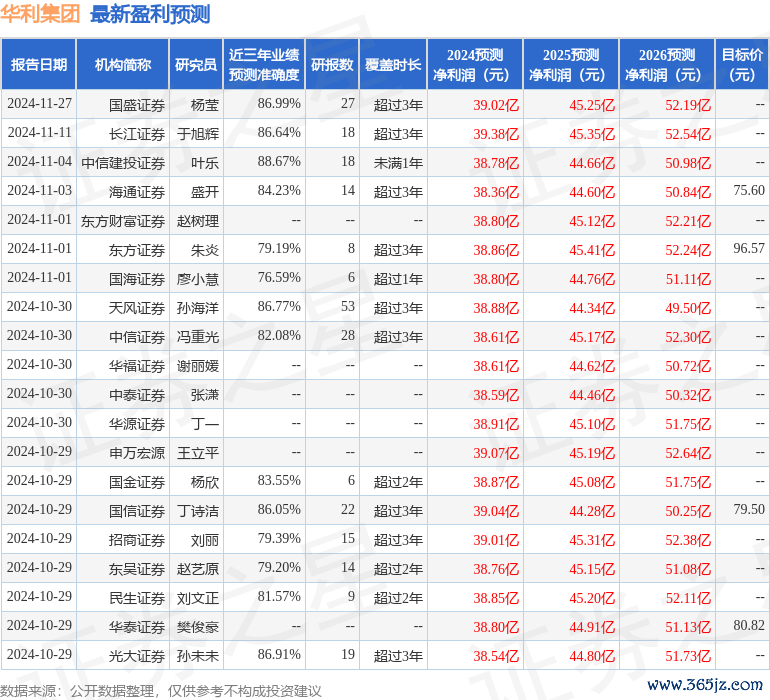Viewport: 770px width, 700px height.
Task: Click report count 53
Action: coord(348,306)
